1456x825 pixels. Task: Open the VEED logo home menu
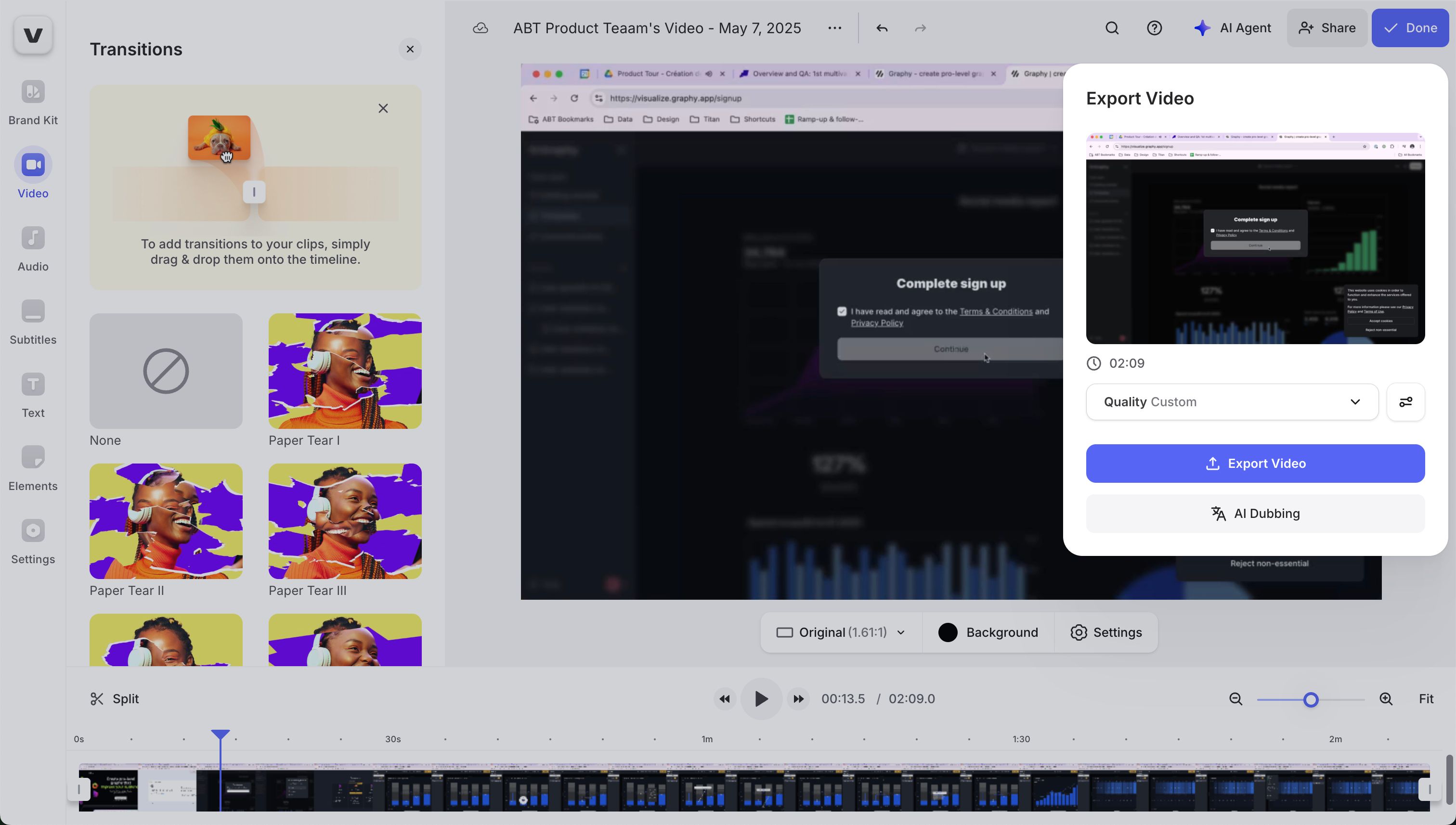point(33,35)
